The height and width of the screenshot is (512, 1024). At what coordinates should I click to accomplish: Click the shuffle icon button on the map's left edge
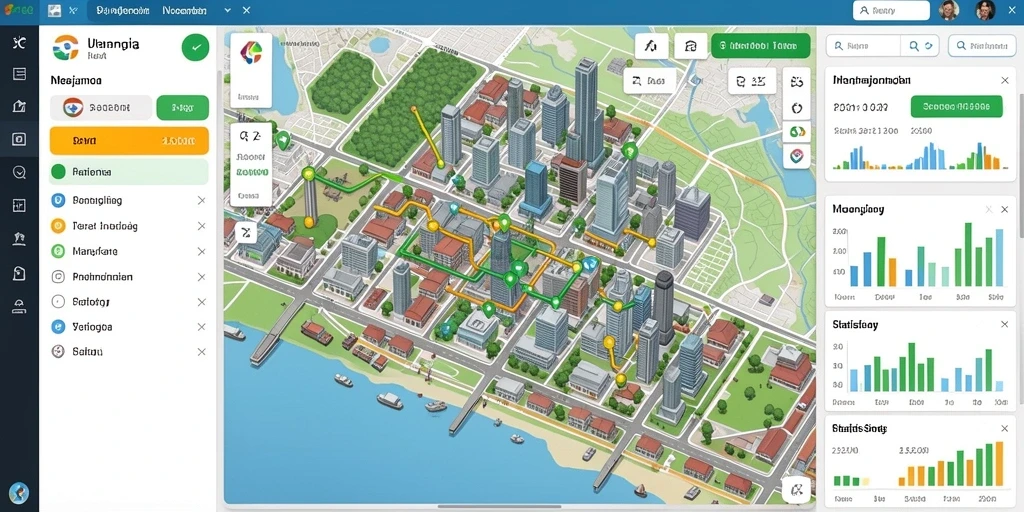click(246, 232)
